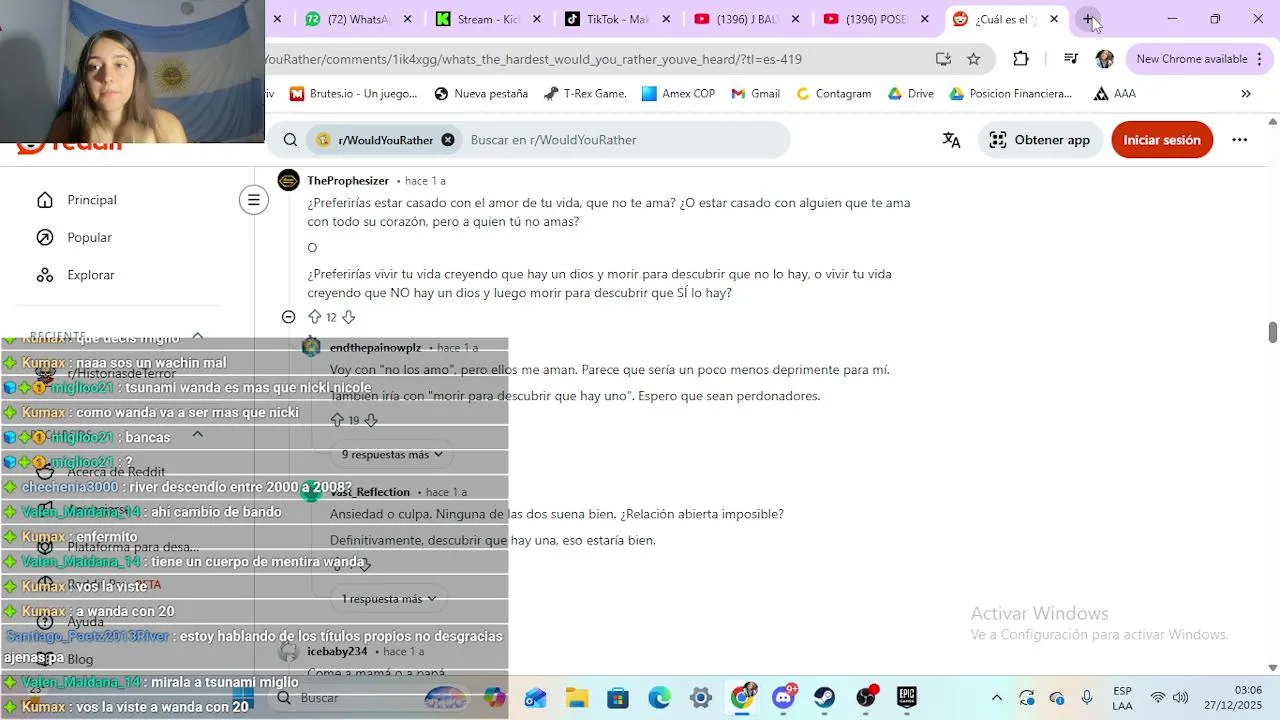The image size is (1280, 720).
Task: Open the Brutes.io bookmark
Action: tap(353, 94)
